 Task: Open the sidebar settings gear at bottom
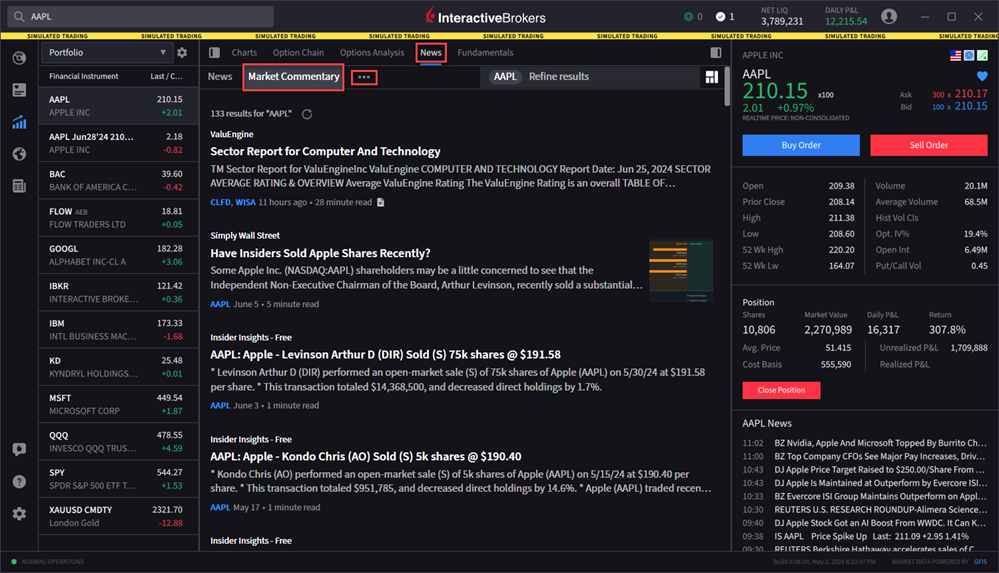(x=19, y=513)
